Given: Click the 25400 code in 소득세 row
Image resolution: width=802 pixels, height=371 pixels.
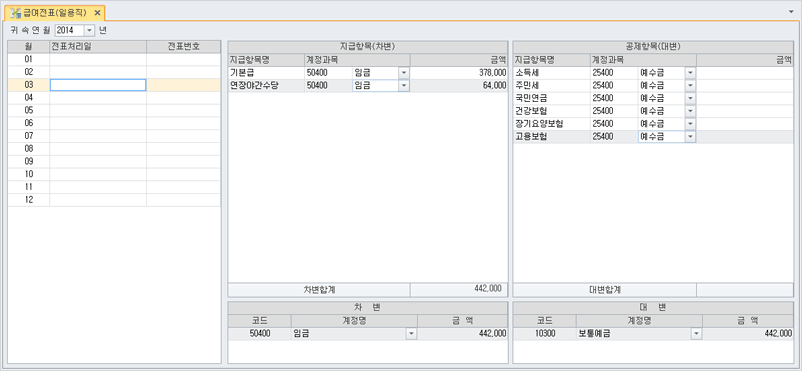Looking at the screenshot, I should coord(614,73).
